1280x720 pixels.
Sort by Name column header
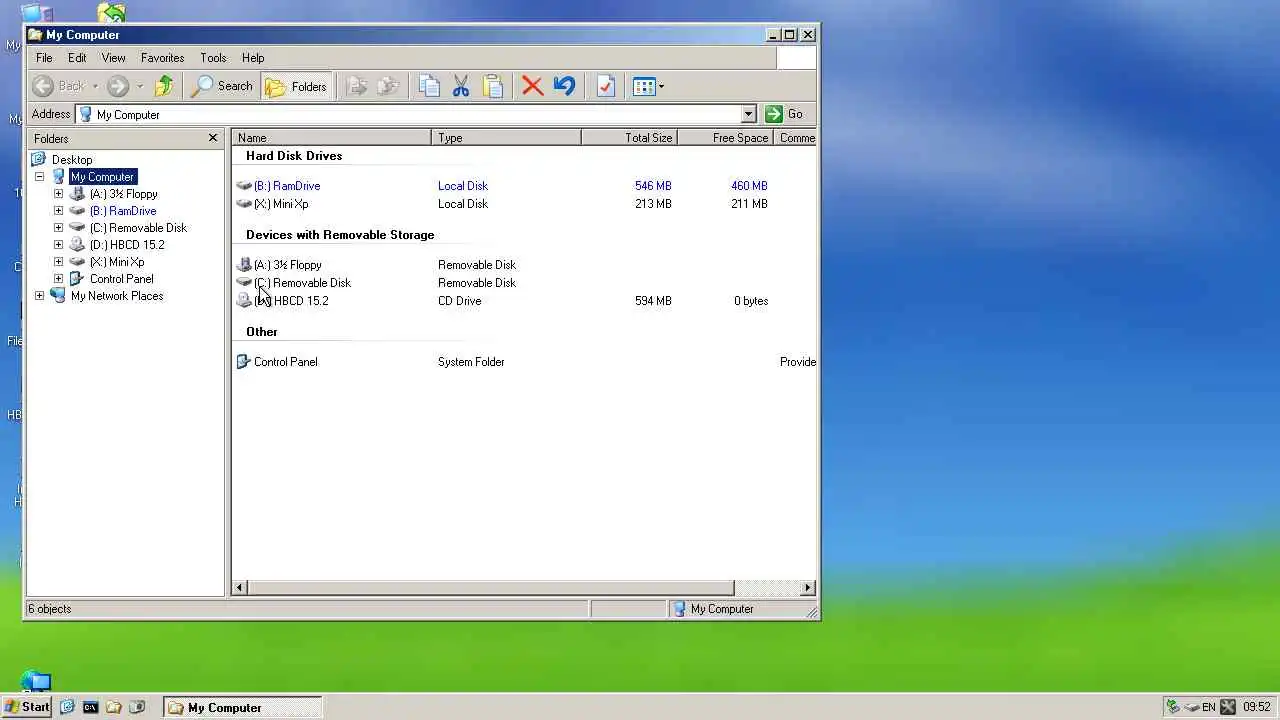point(332,138)
